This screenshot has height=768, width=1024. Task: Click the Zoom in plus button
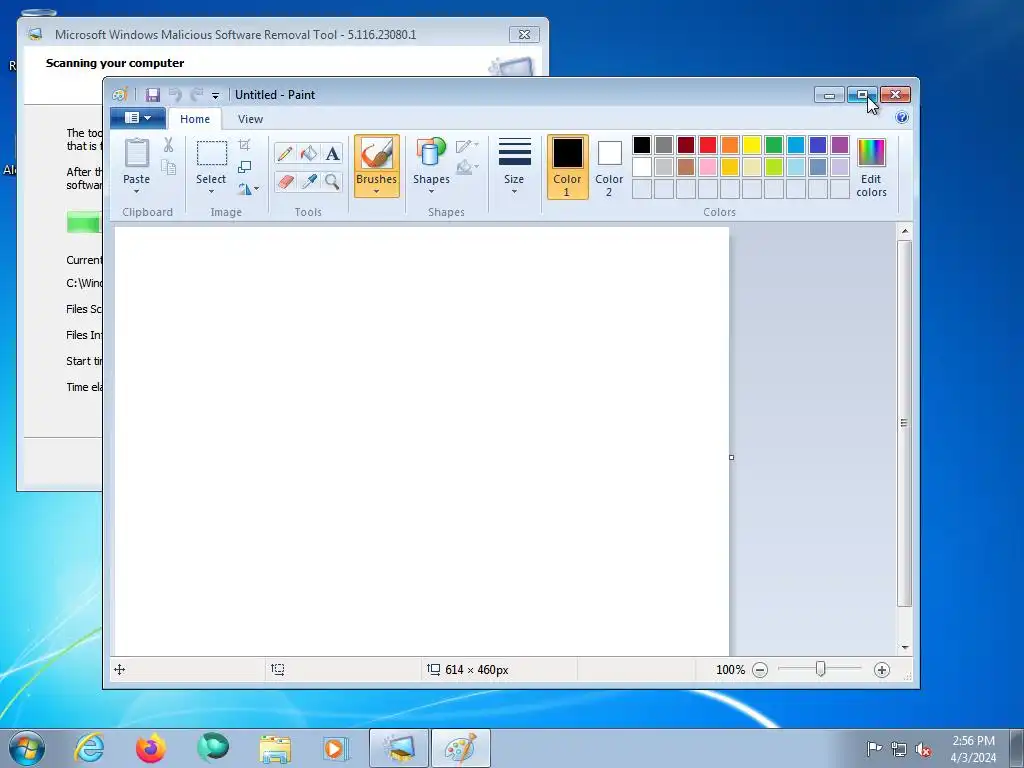tap(882, 670)
